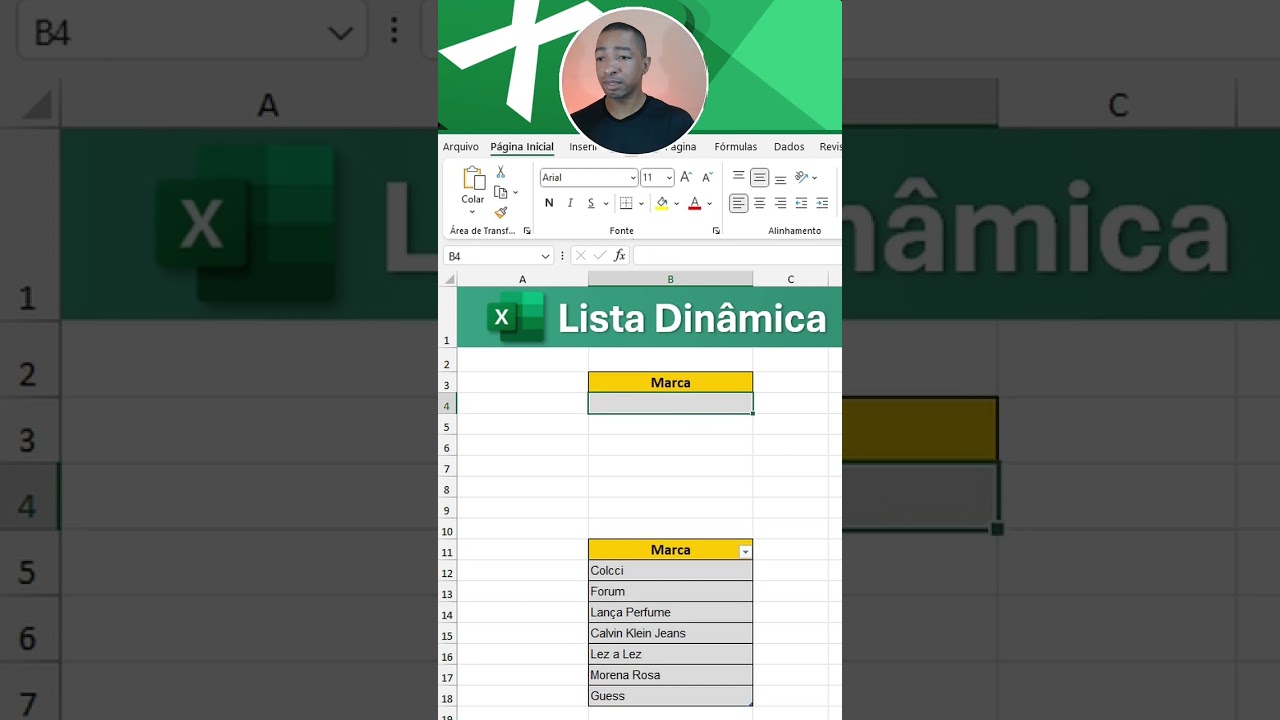Click the Borders grid icon
This screenshot has width=1280, height=720.
pos(626,203)
